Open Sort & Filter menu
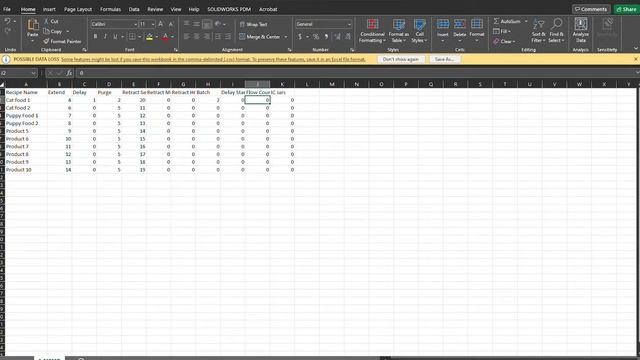 (539, 31)
